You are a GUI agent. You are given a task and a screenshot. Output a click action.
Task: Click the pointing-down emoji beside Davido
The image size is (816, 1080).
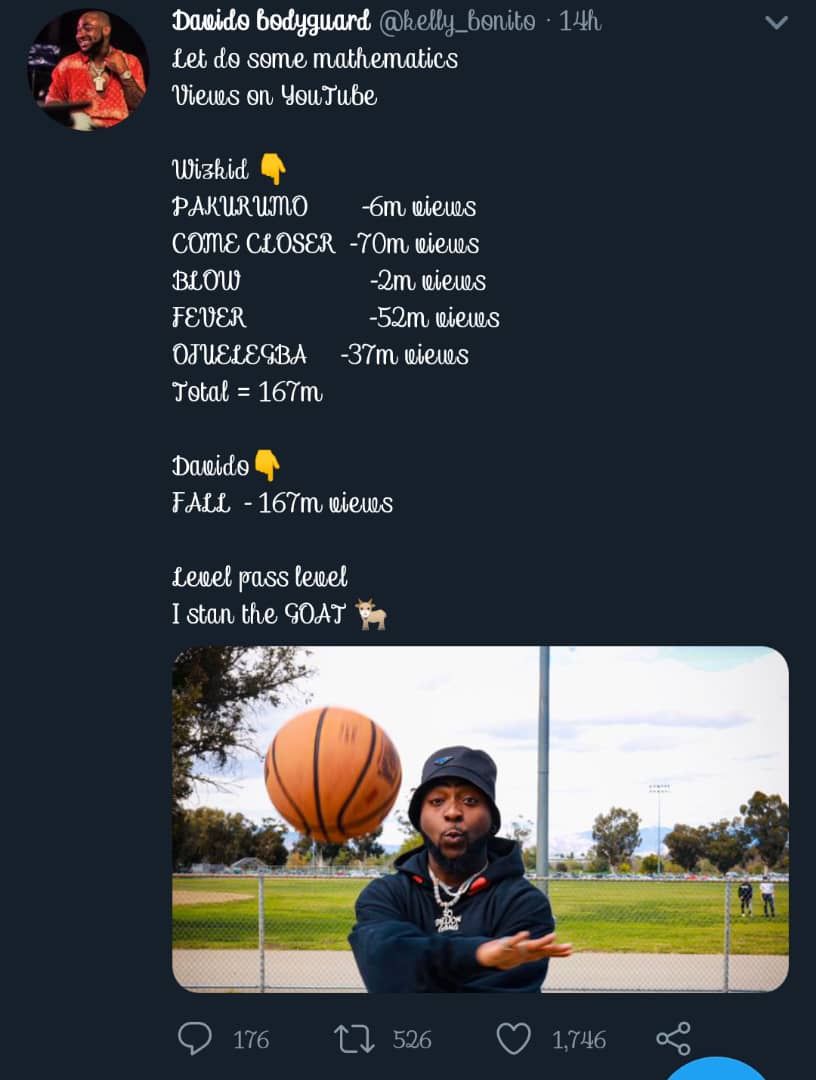click(x=267, y=466)
